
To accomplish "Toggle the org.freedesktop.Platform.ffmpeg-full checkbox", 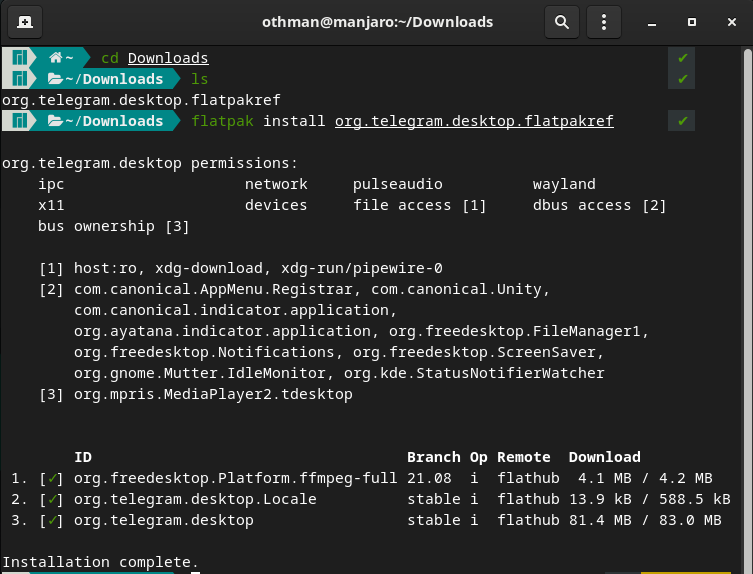I will click(48, 478).
